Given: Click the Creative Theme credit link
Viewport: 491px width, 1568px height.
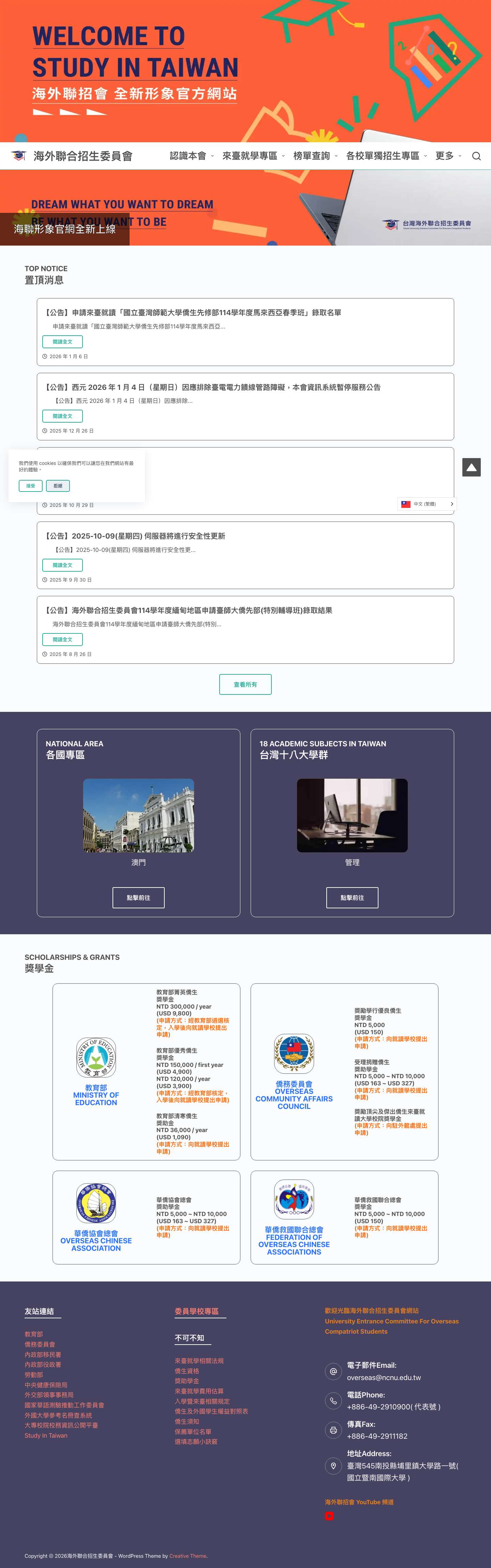Looking at the screenshot, I should 188,1556.
